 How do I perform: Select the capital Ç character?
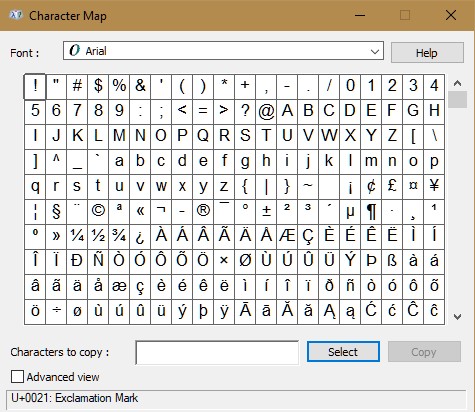point(308,237)
